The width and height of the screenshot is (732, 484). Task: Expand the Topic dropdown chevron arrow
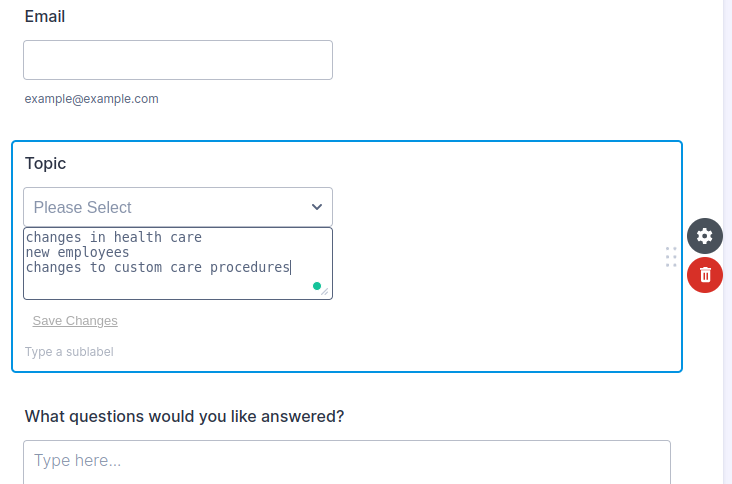pos(317,207)
